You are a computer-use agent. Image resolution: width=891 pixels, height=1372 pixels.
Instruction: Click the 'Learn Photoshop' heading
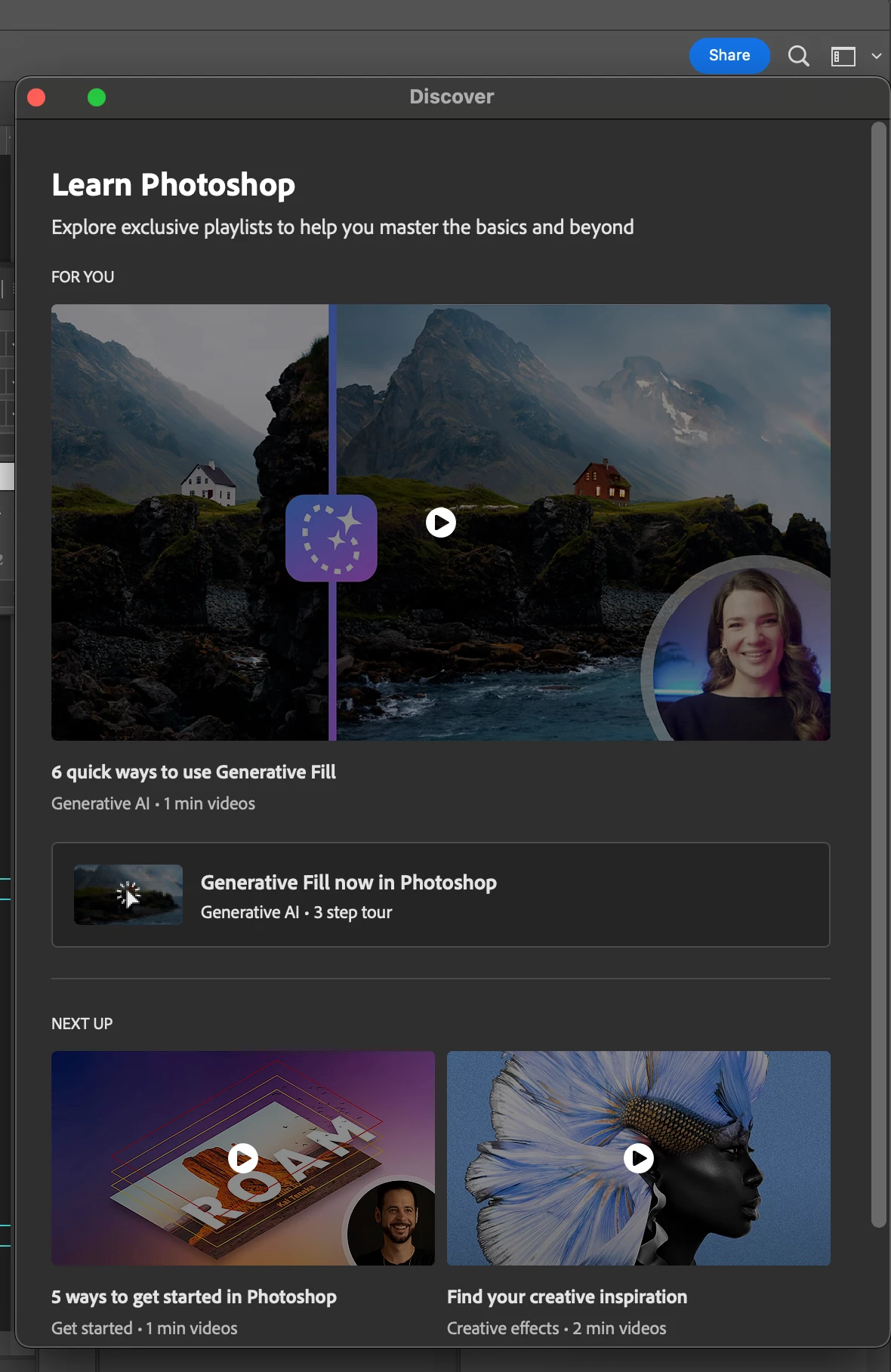point(174,185)
